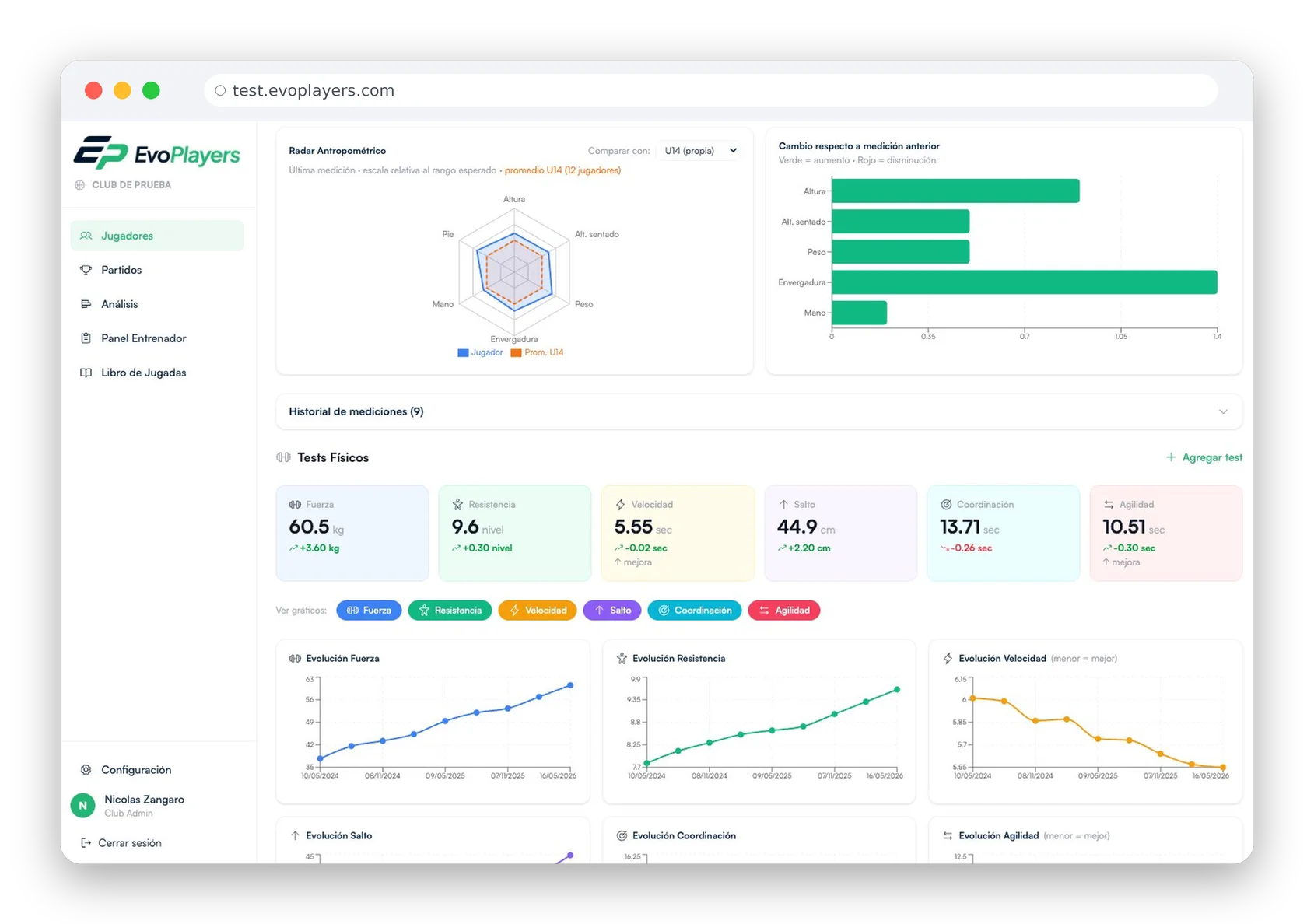
Task: Toggle the Velocidad chart pill
Action: point(538,611)
